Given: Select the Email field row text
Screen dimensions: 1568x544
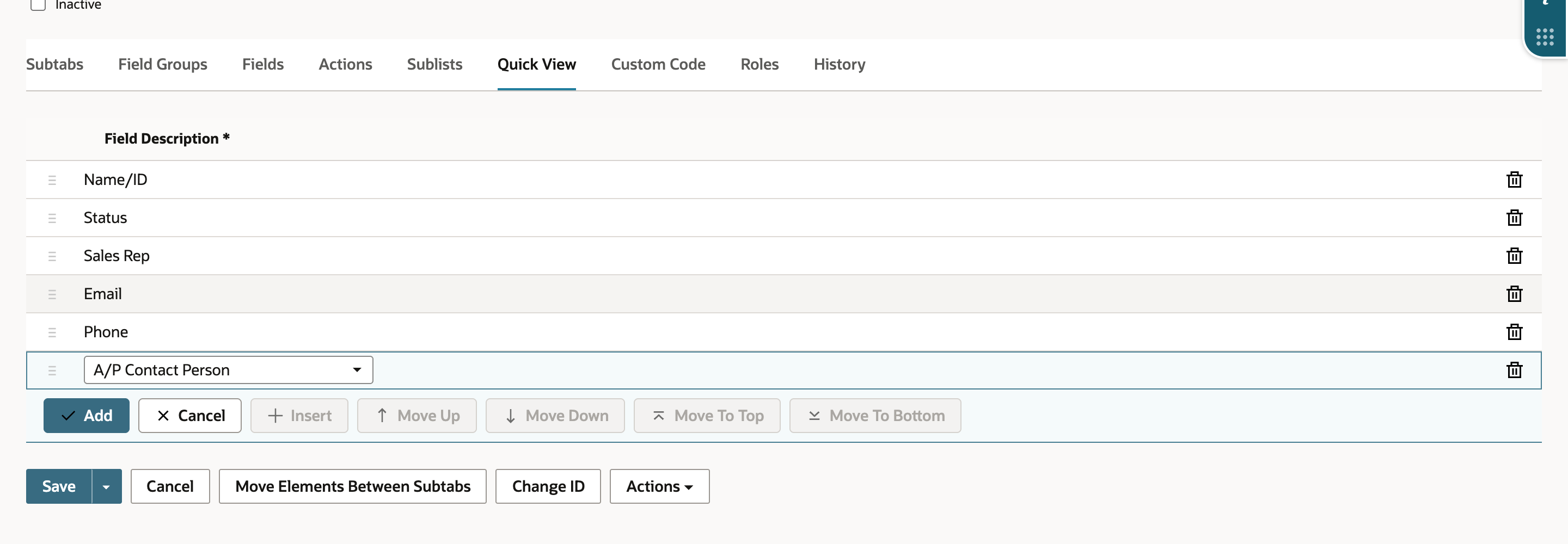Looking at the screenshot, I should [x=103, y=294].
